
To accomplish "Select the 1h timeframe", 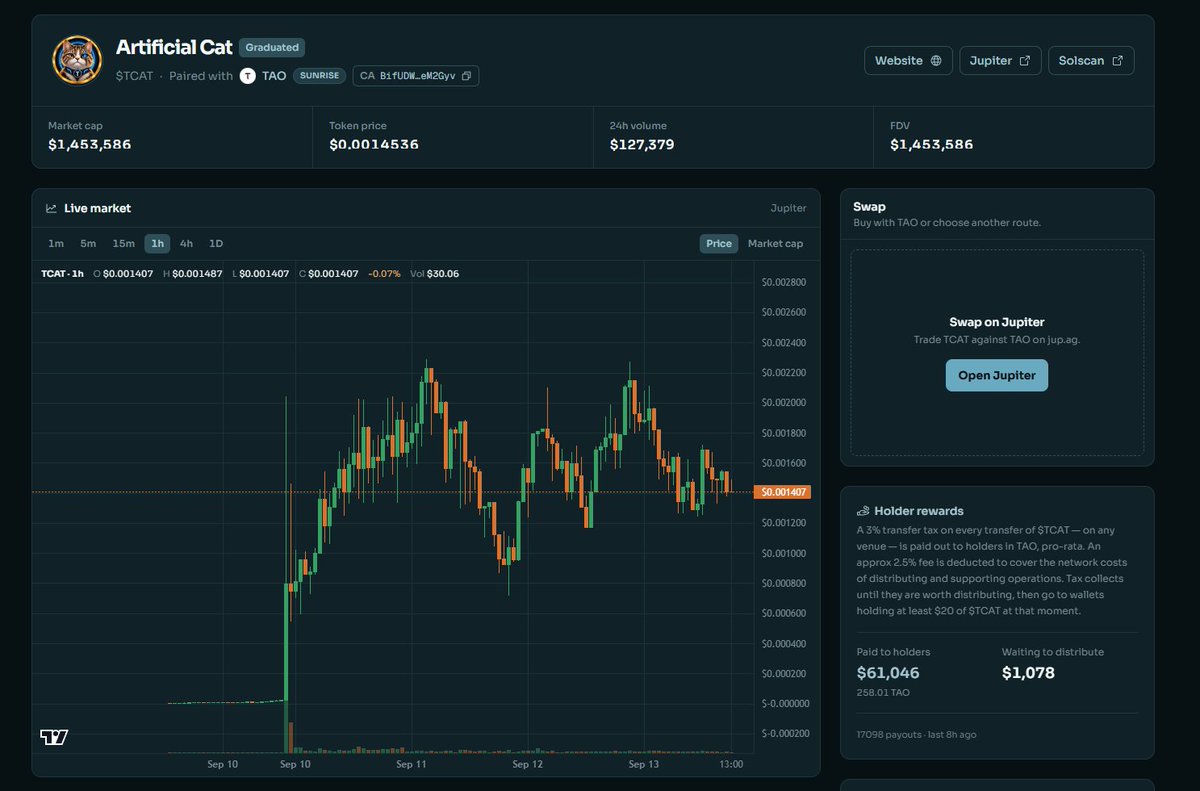I will coord(157,244).
